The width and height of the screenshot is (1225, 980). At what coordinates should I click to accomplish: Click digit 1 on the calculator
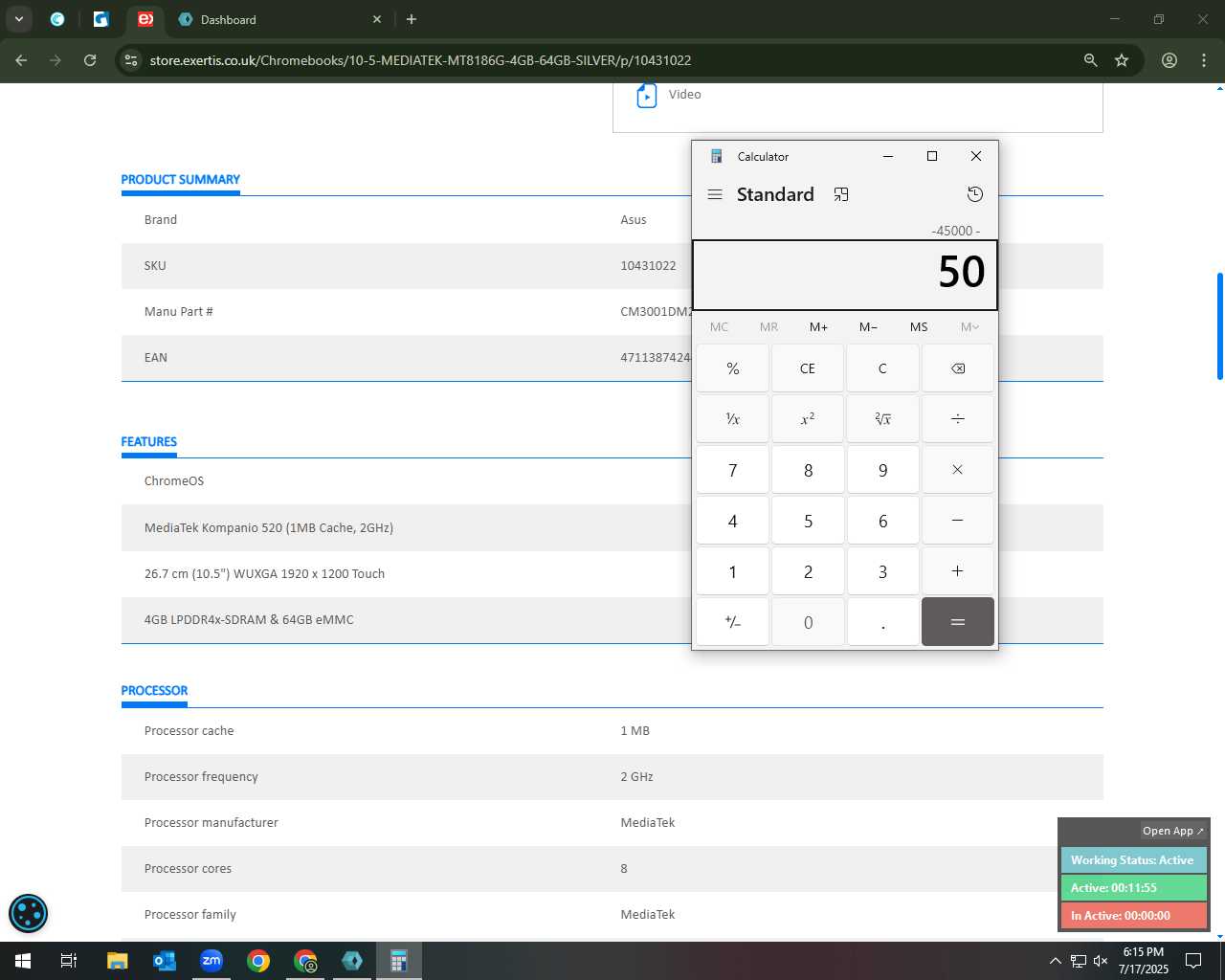(733, 571)
